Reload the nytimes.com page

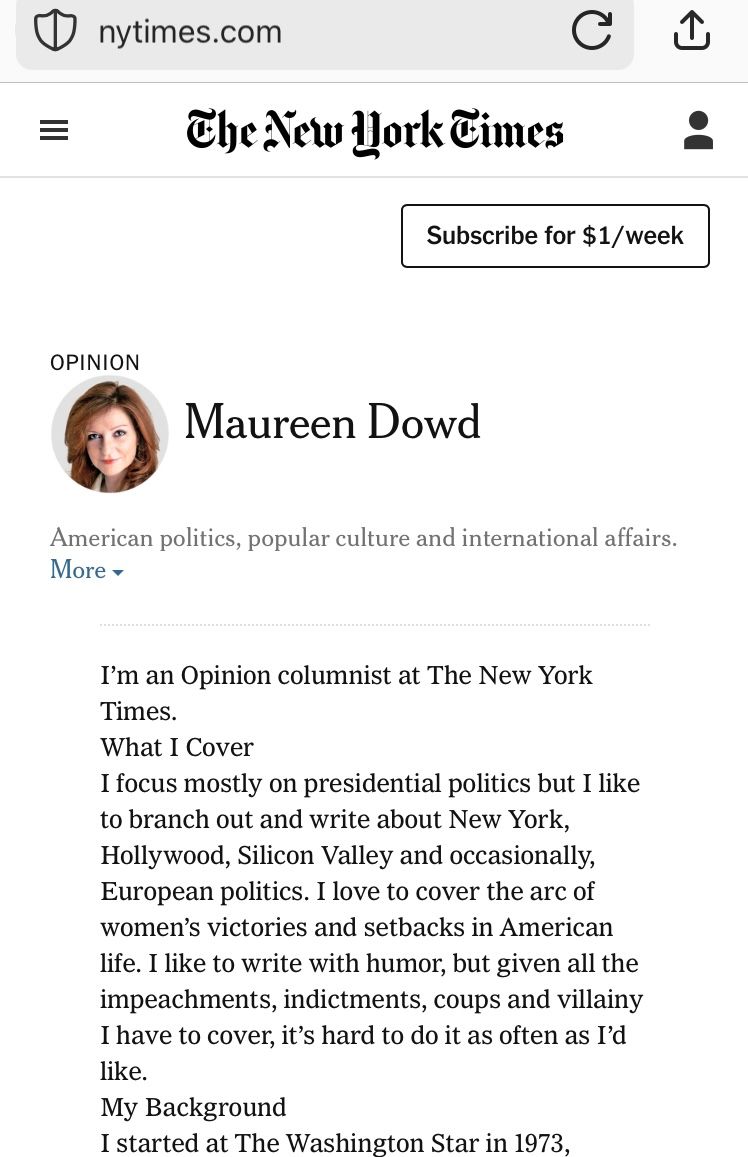click(592, 30)
